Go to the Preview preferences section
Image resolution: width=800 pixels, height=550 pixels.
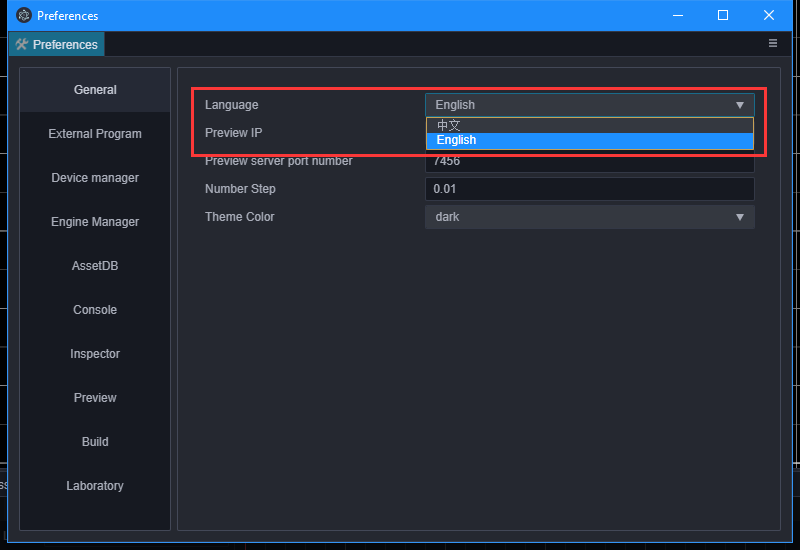95,397
